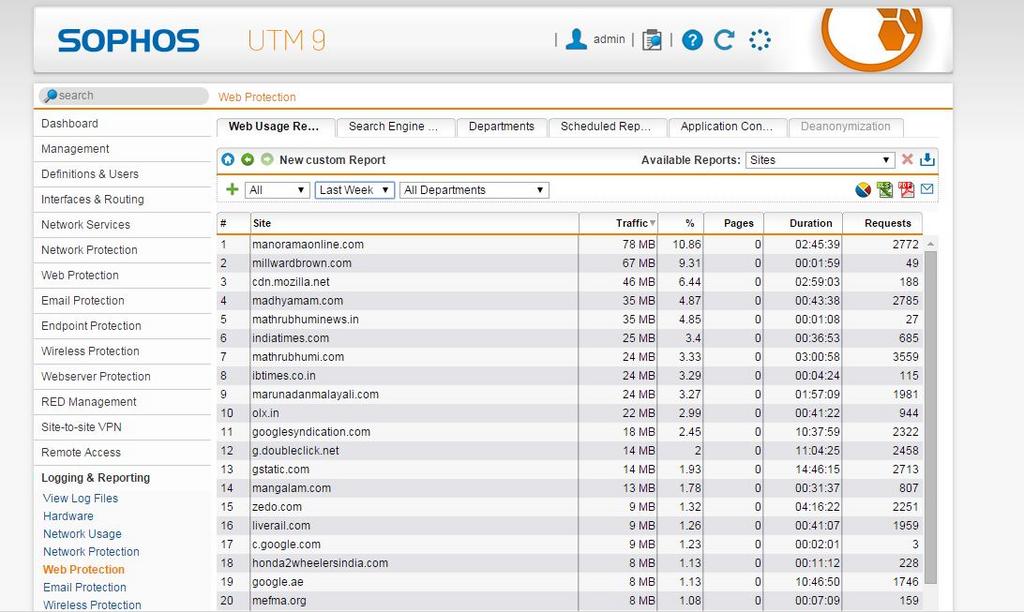
Task: Click the table vertical scrollbar
Action: point(931,418)
